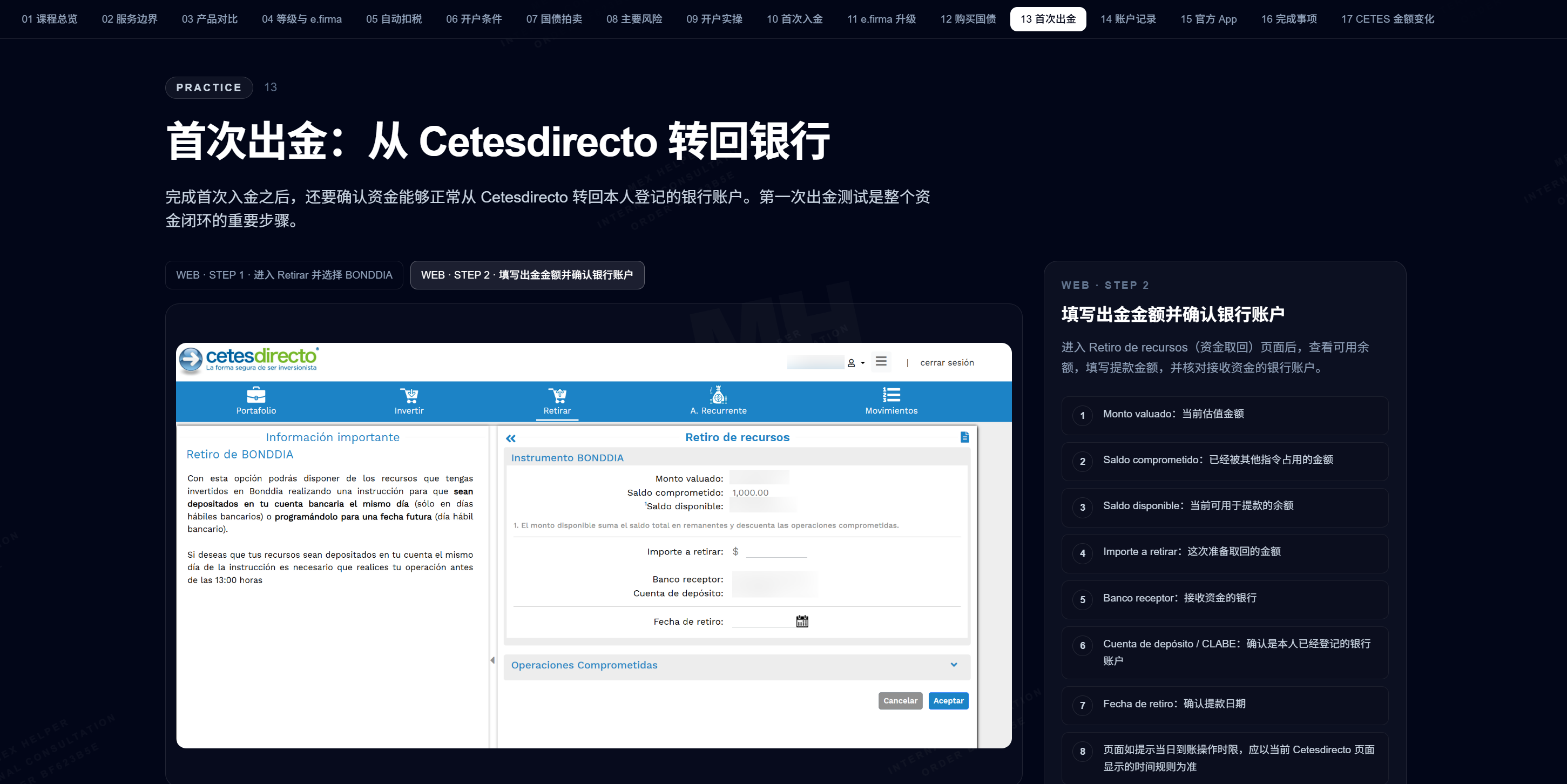Select the Invertir cart icon

pos(409,395)
